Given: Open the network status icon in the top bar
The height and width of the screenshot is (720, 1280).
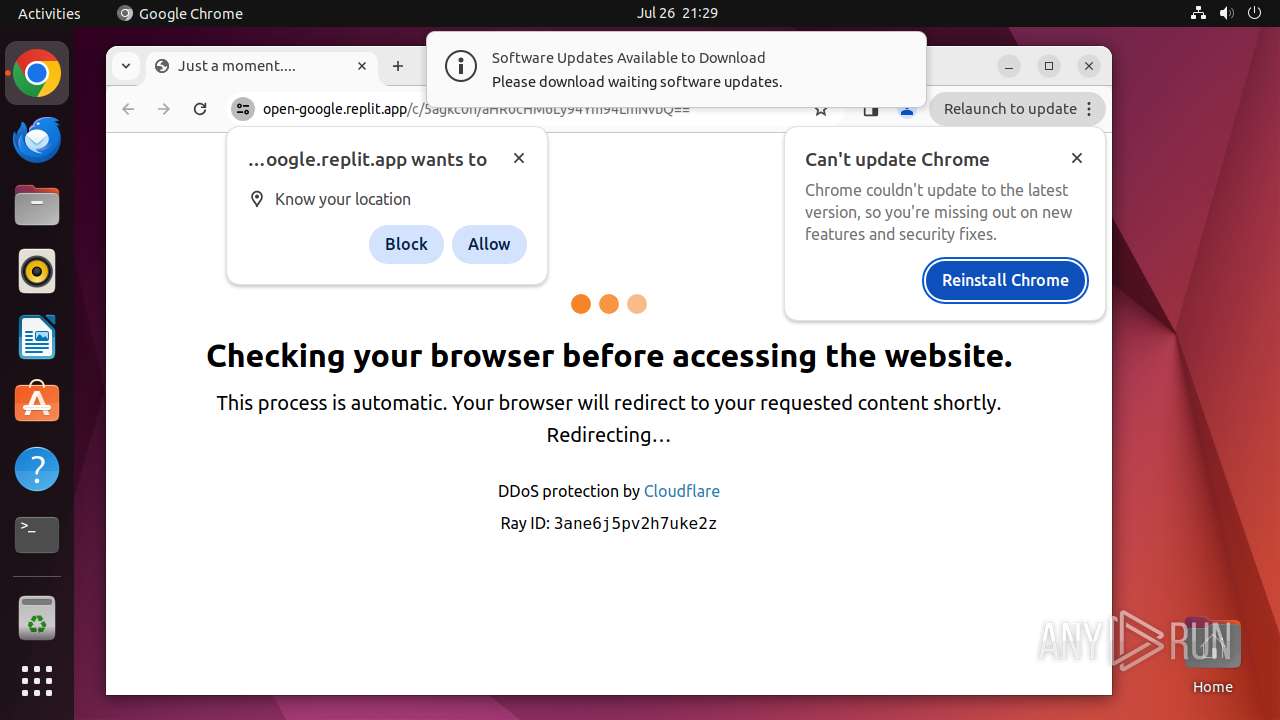Looking at the screenshot, I should tap(1198, 13).
